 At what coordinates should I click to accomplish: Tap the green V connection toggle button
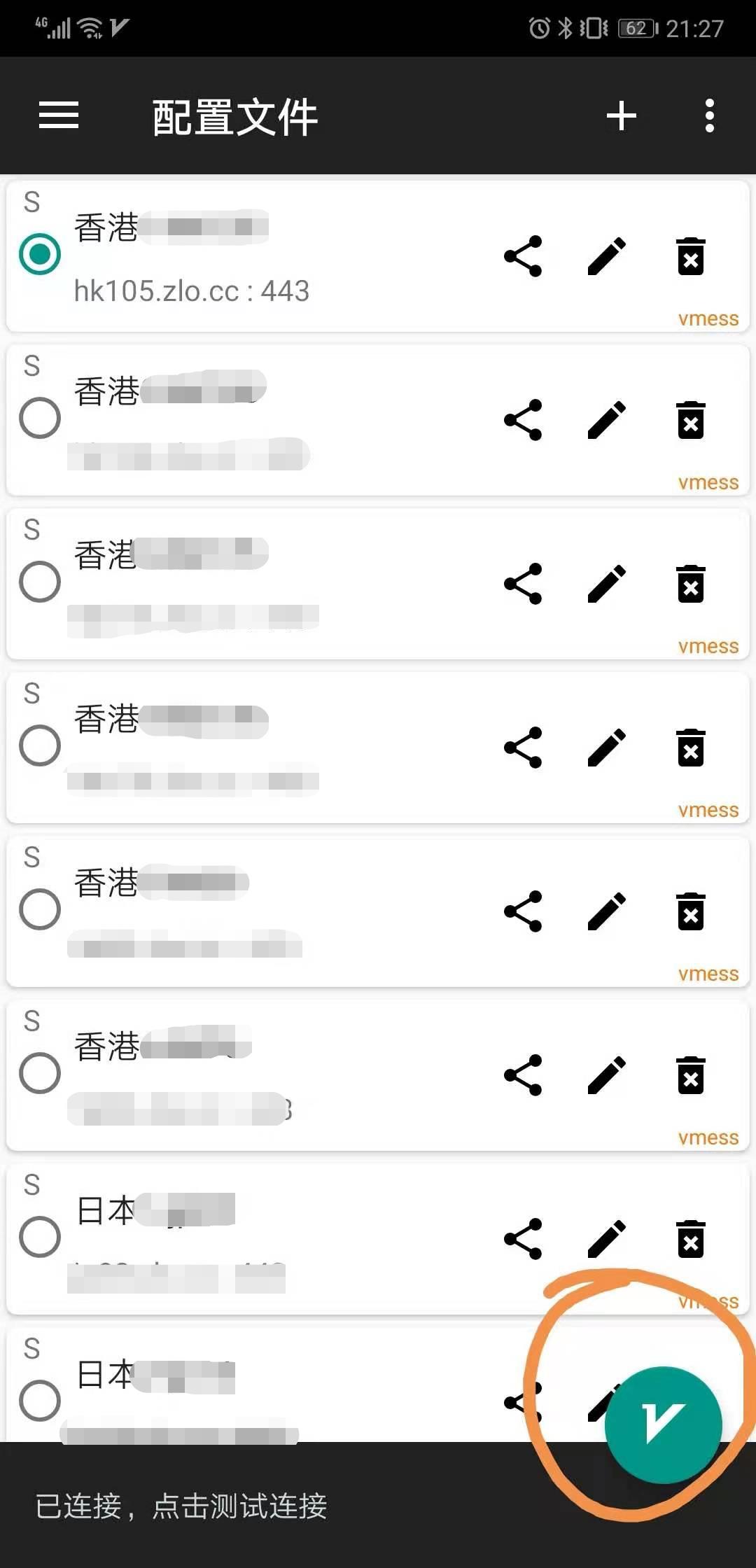click(662, 1424)
